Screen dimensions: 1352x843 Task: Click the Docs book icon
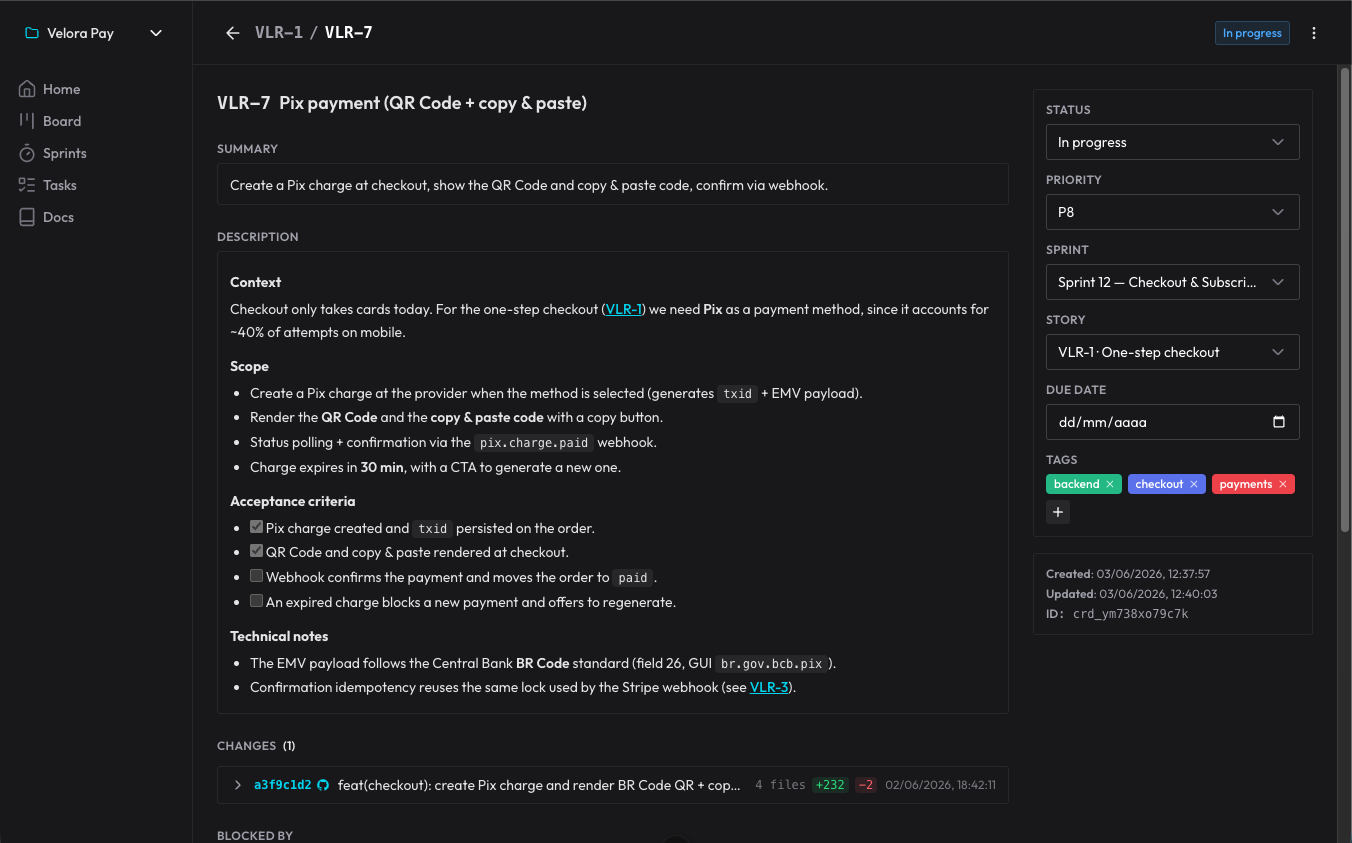tap(27, 217)
